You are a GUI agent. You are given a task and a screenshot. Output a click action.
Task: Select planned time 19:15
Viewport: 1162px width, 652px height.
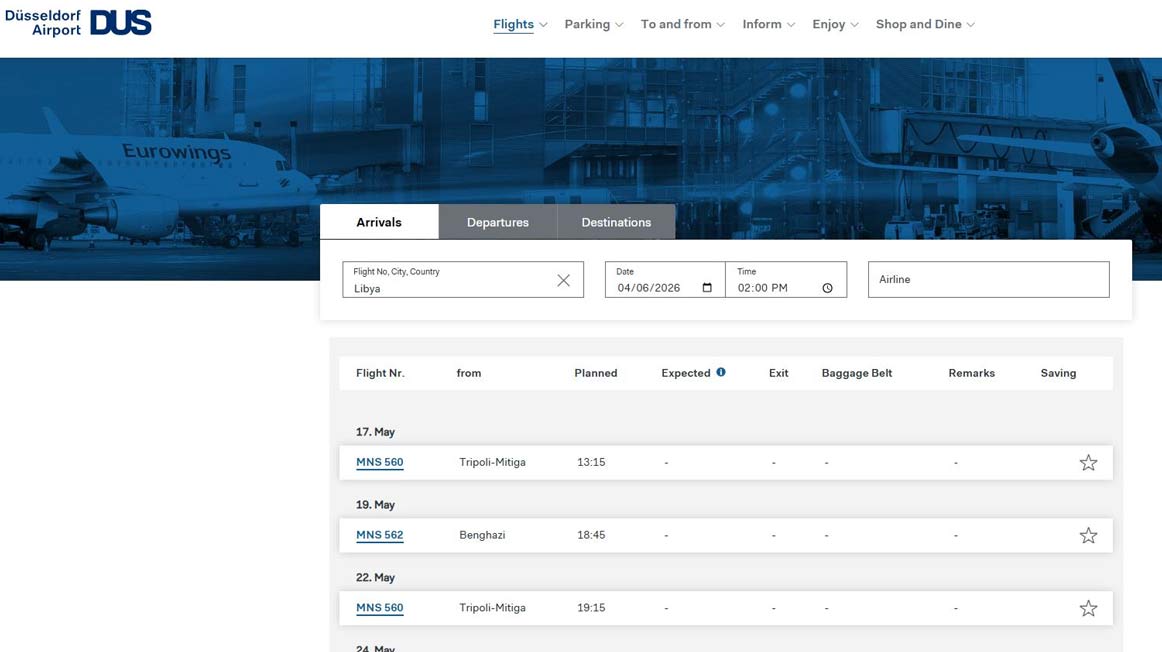[x=591, y=607]
